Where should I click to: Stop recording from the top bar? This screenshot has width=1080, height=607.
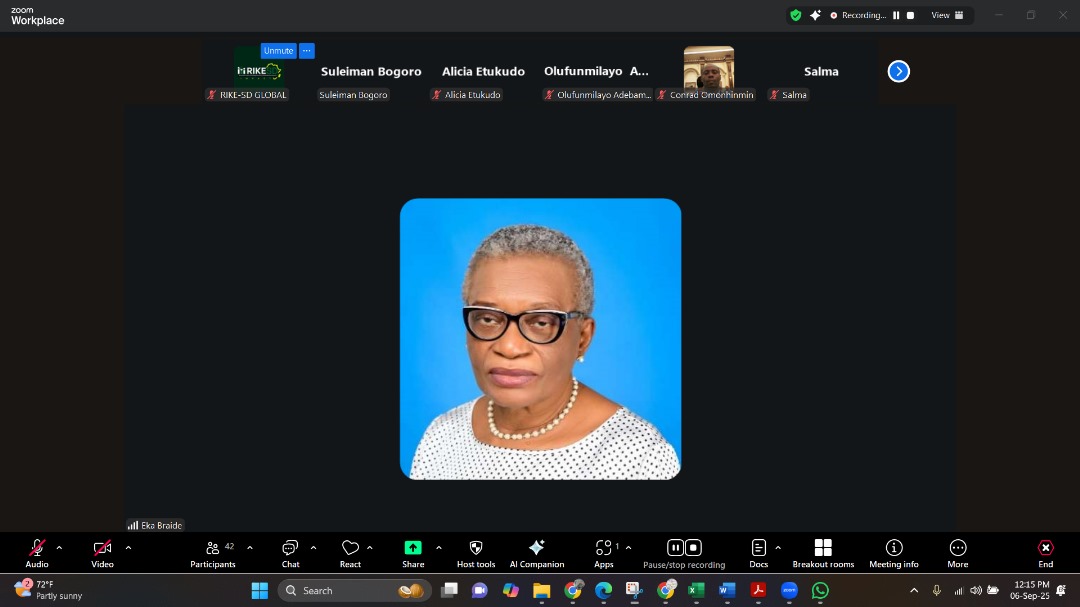(911, 15)
